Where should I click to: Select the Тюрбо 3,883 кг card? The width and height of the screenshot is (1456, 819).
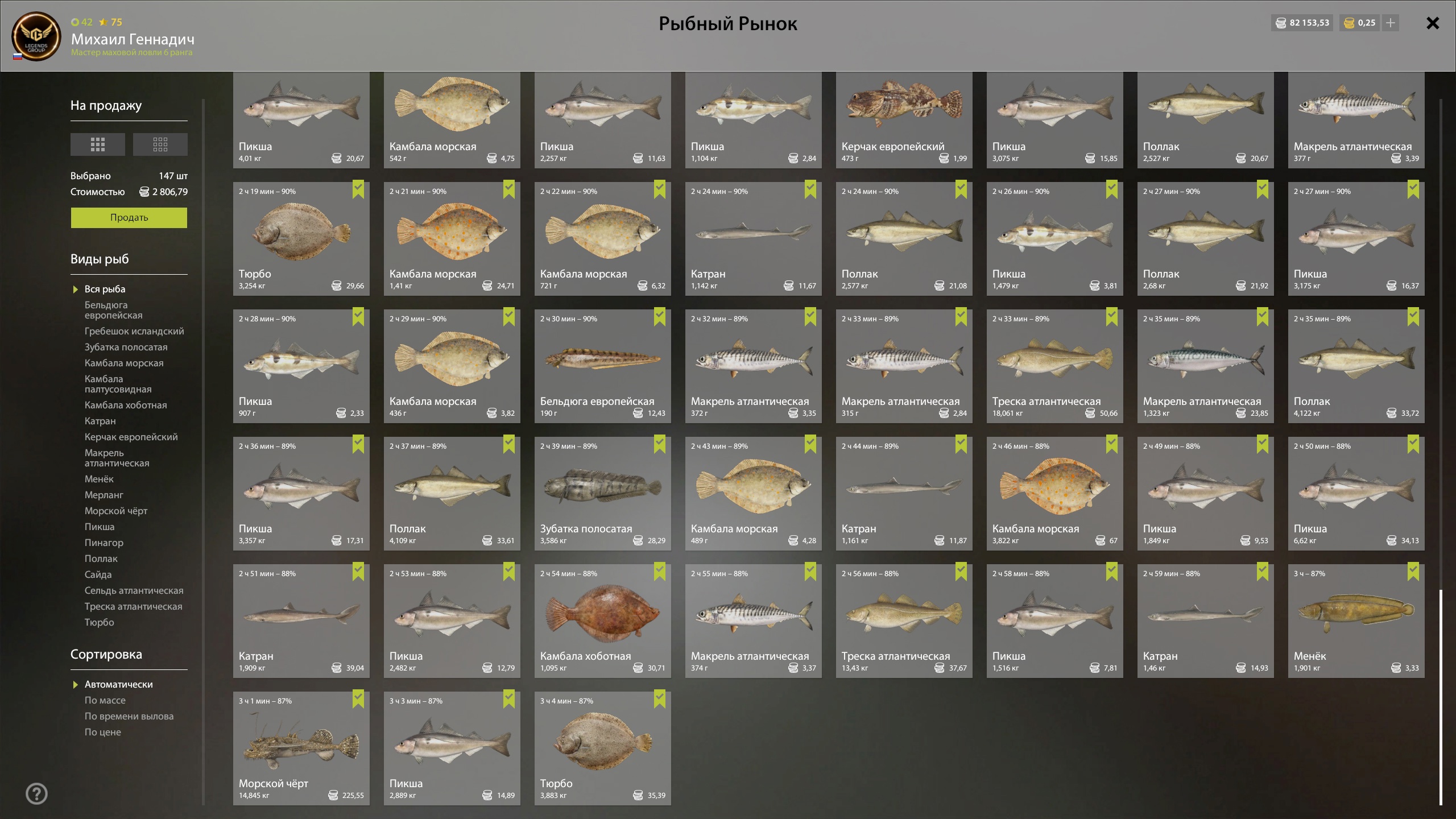[x=603, y=748]
